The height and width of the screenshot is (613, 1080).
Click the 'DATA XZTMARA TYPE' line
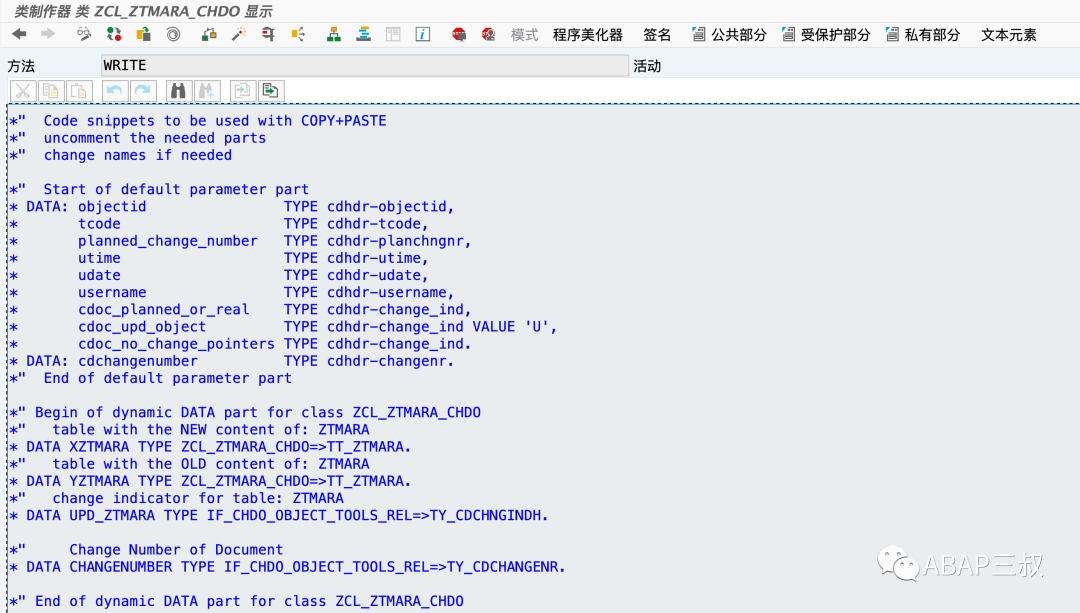pyautogui.click(x=211, y=447)
